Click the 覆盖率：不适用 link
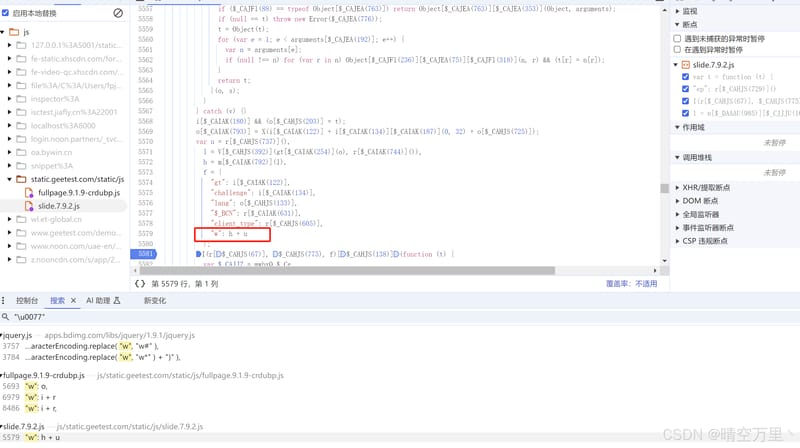The width and height of the screenshot is (800, 448). coord(631,284)
